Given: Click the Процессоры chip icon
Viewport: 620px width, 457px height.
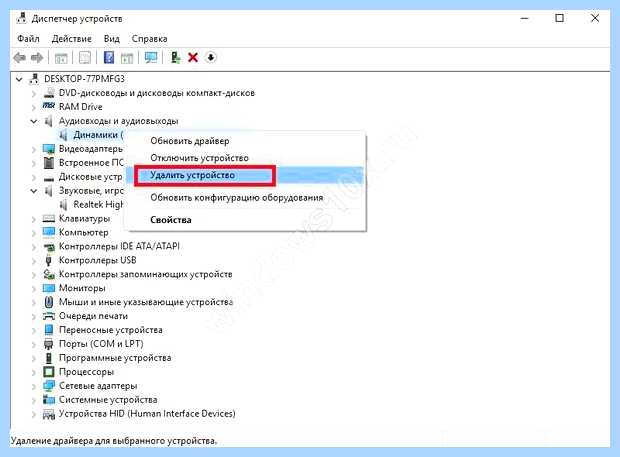Looking at the screenshot, I should tap(49, 372).
